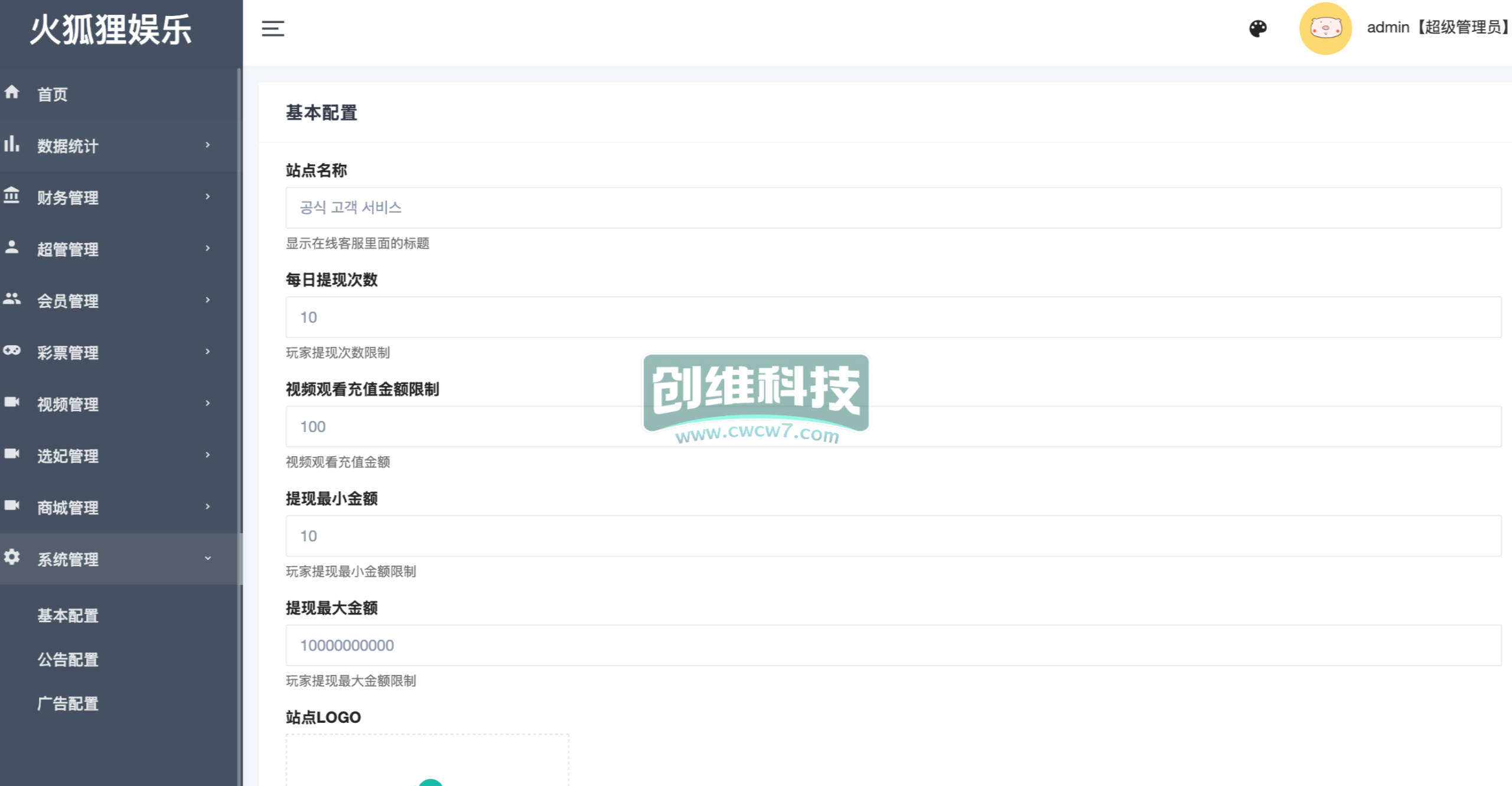Focus the 视频观看充值金额限制 input field

point(894,426)
